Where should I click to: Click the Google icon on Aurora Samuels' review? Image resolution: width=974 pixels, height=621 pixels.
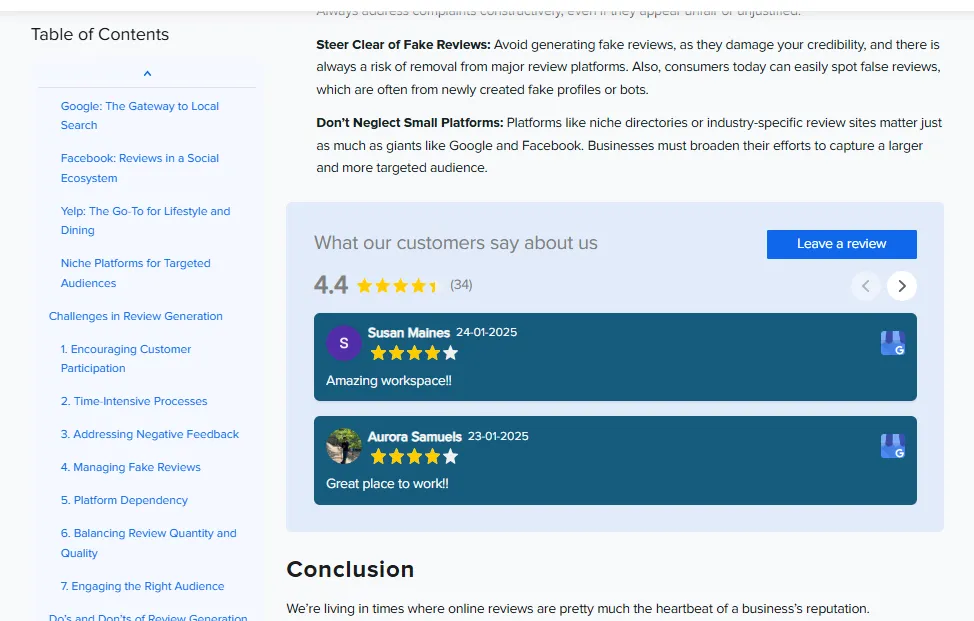pos(891,446)
